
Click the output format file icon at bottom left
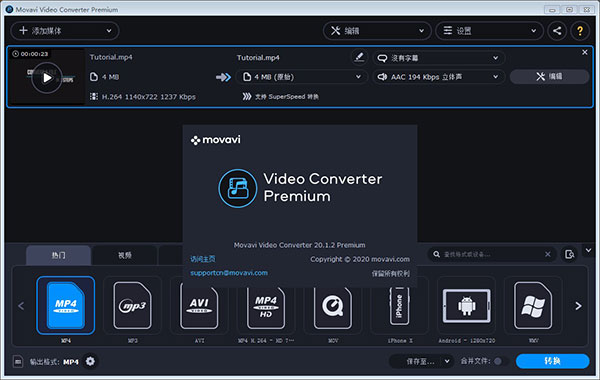[x=18, y=361]
